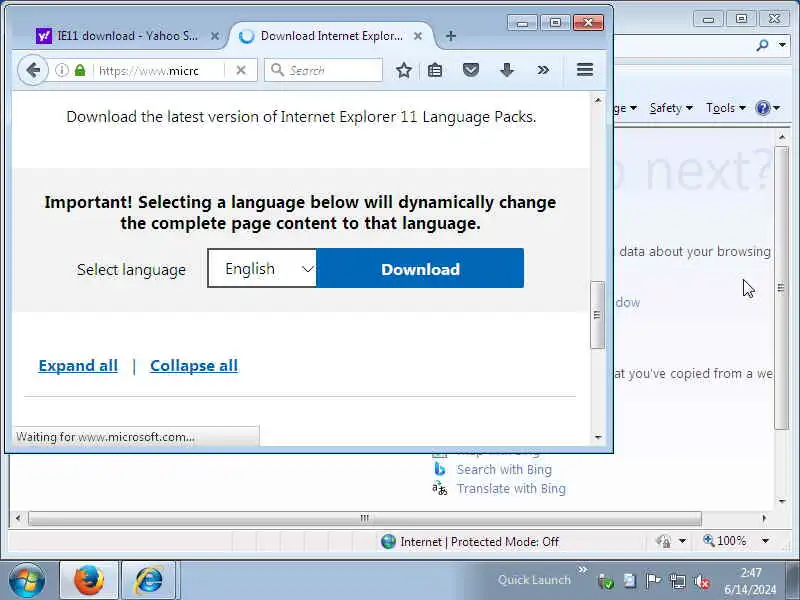Screen dimensions: 800x600
Task: Show bookmarks list icon in Firefox toolbar
Action: point(435,70)
